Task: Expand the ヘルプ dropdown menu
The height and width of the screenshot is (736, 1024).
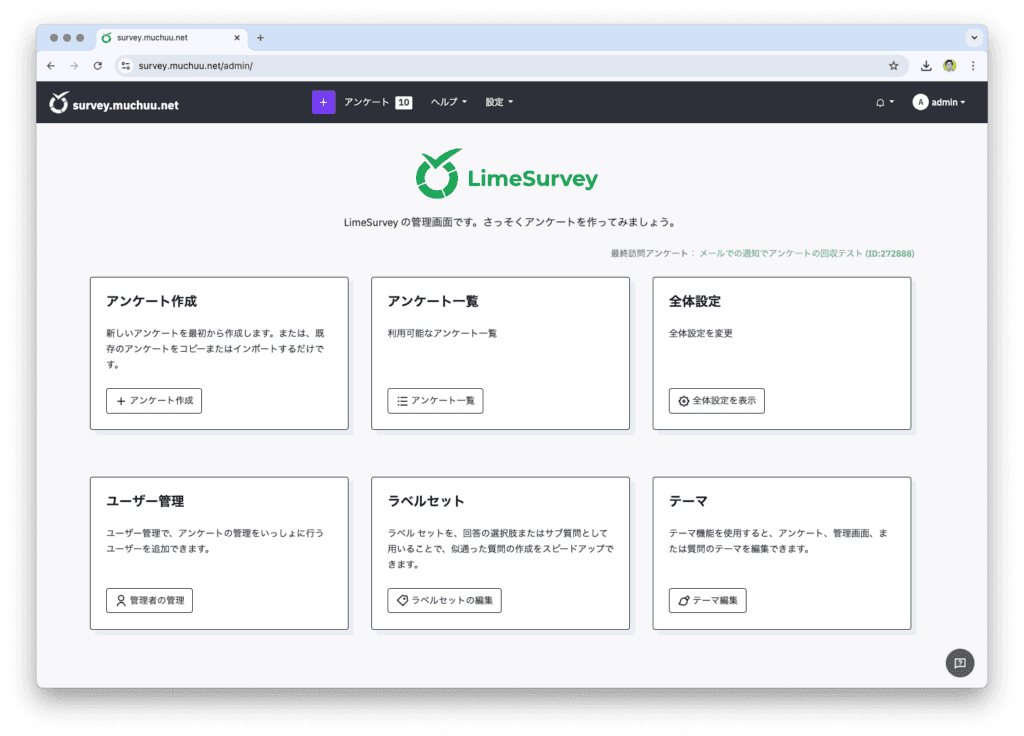Action: click(448, 102)
